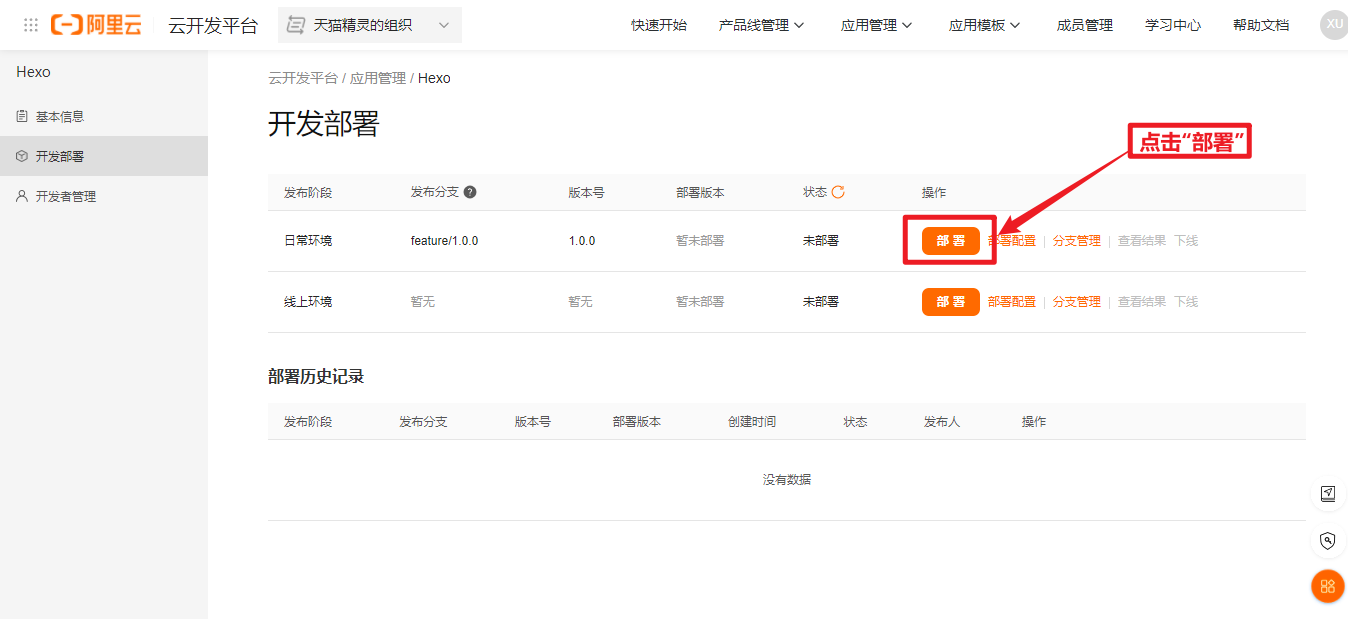Select 开发部署 in the sidebar

click(104, 156)
